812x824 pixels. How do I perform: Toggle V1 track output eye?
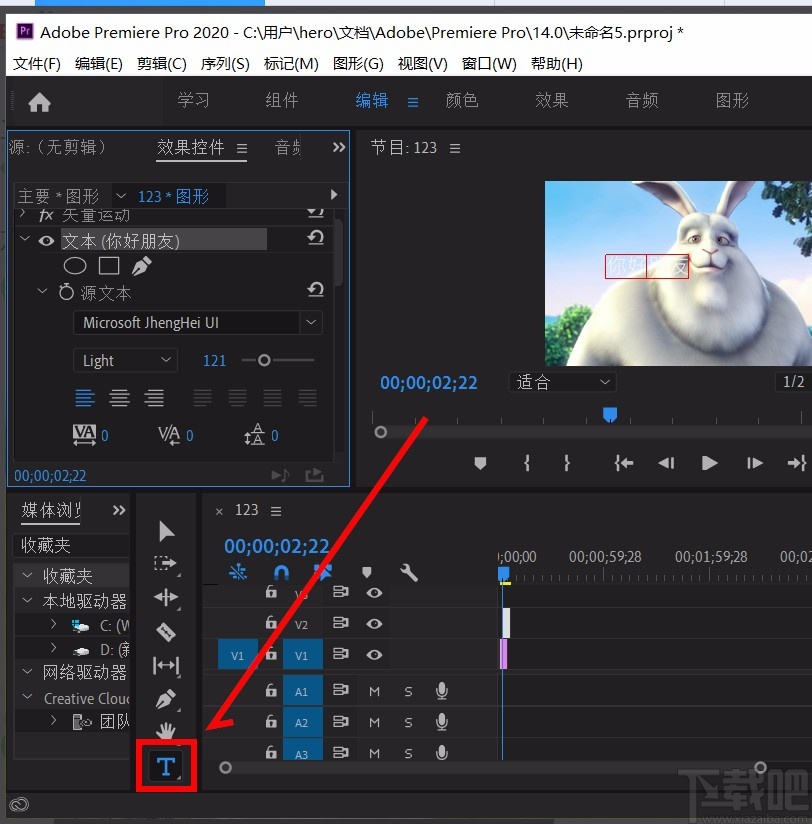pyautogui.click(x=374, y=655)
